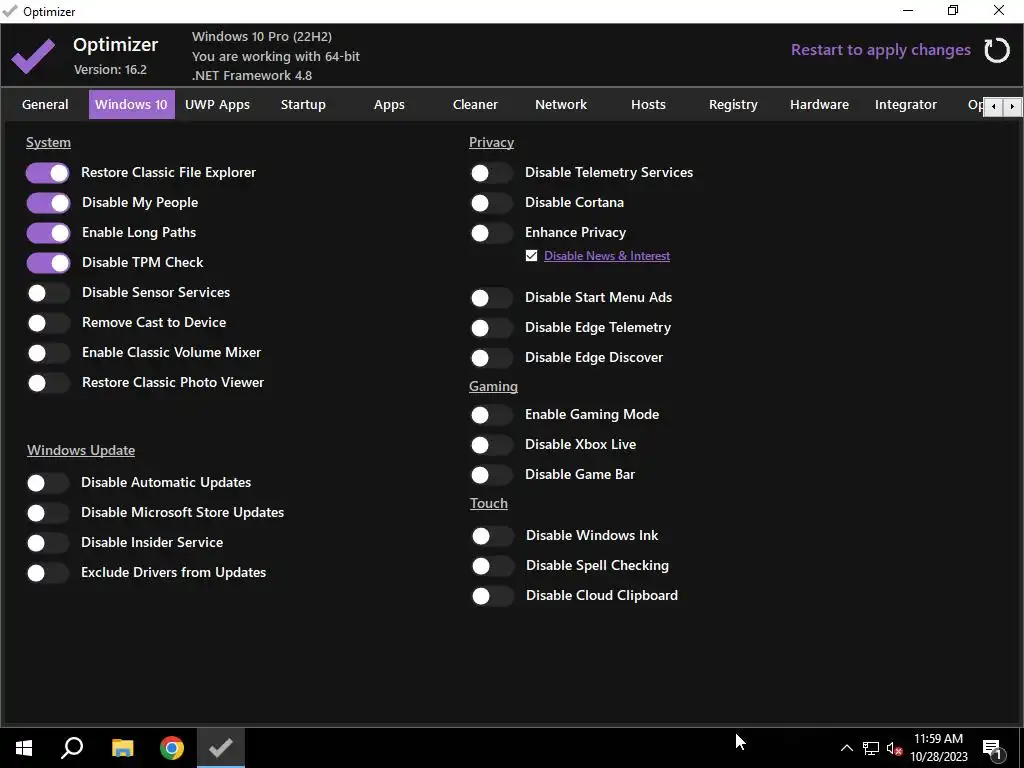
Task: Select the Hosts tab
Action: [648, 104]
